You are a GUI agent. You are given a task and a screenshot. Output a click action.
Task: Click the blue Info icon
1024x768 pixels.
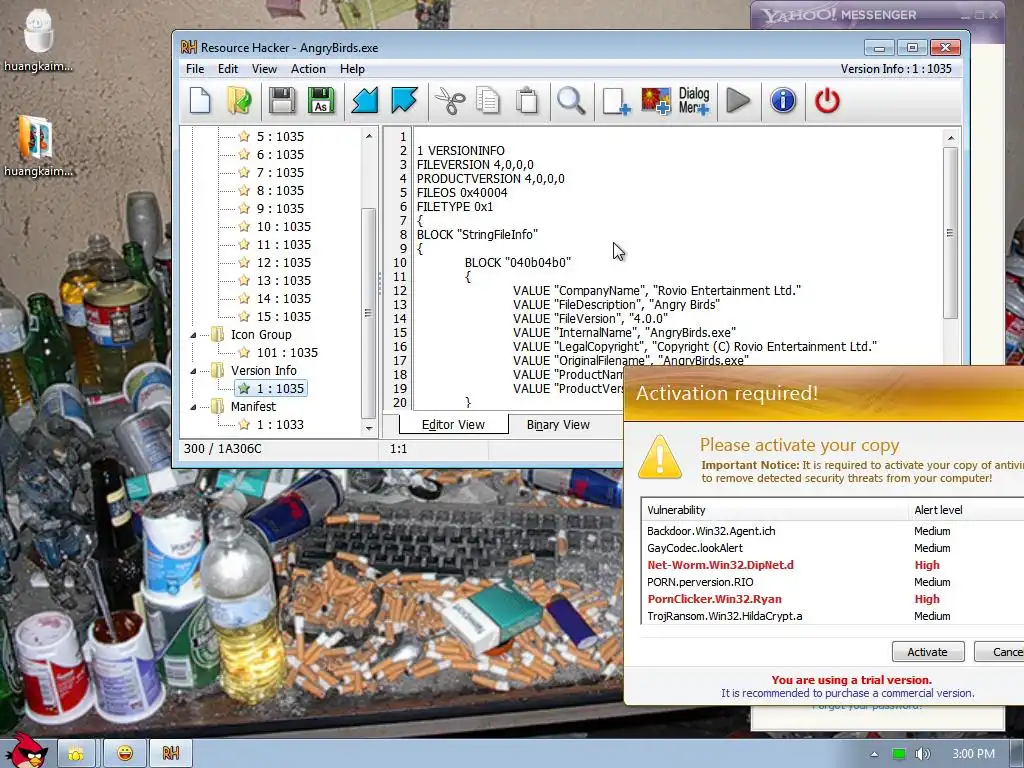click(783, 101)
